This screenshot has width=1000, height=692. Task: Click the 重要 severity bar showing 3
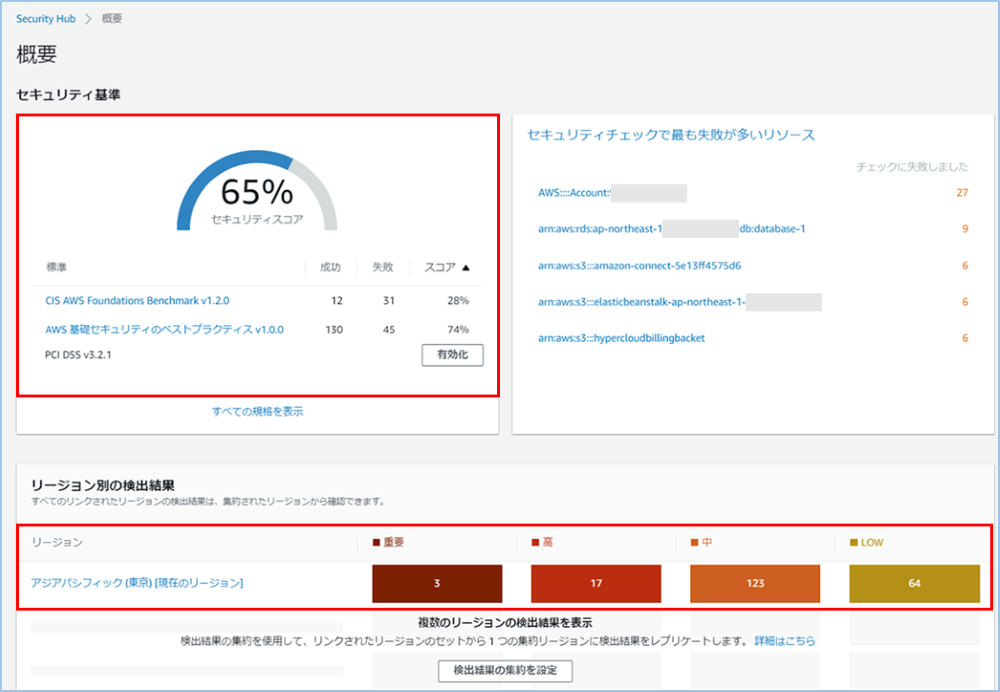(437, 583)
